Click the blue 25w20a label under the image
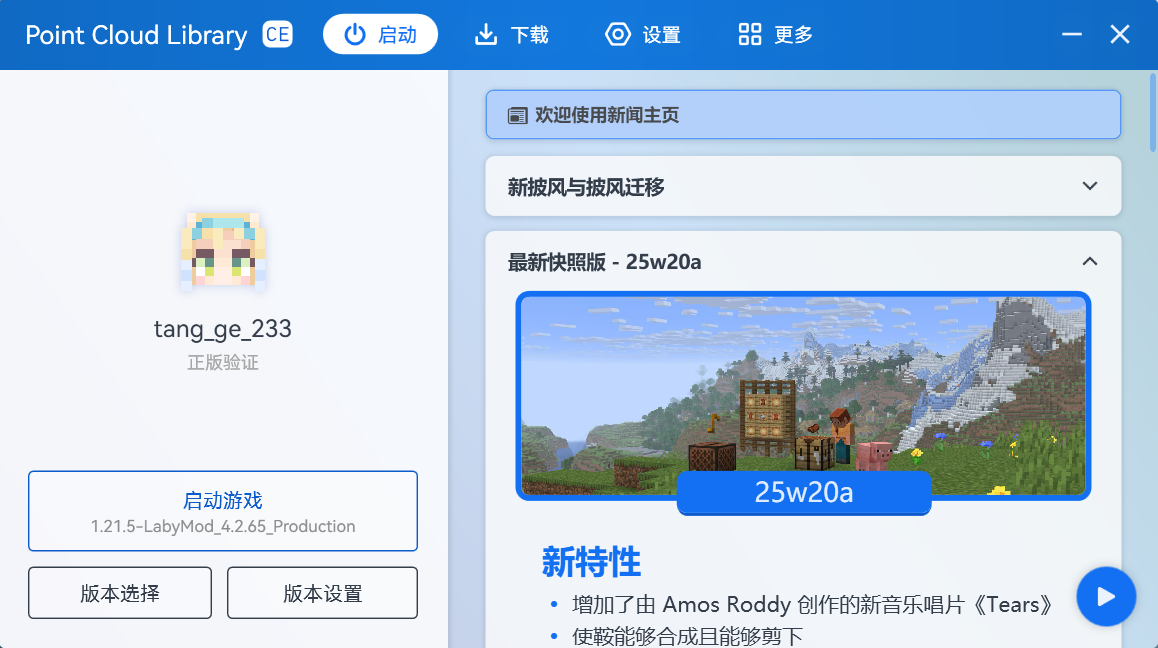 pyautogui.click(x=804, y=492)
